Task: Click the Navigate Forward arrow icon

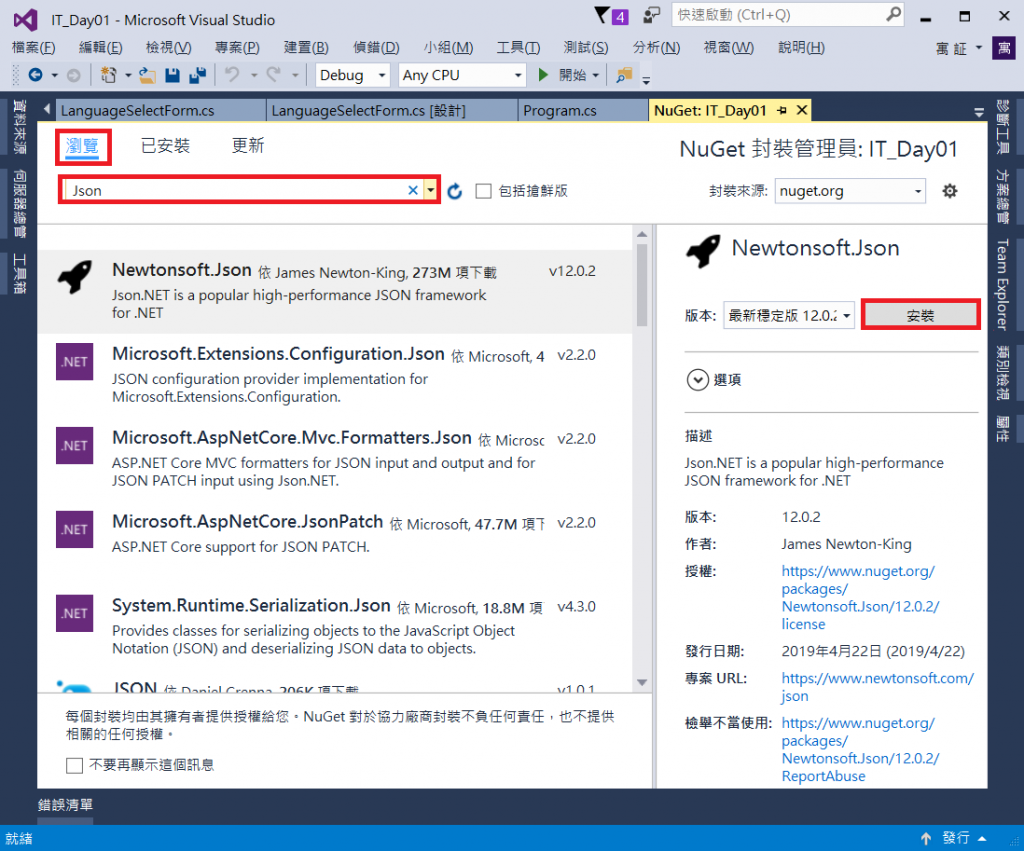Action: [x=74, y=76]
